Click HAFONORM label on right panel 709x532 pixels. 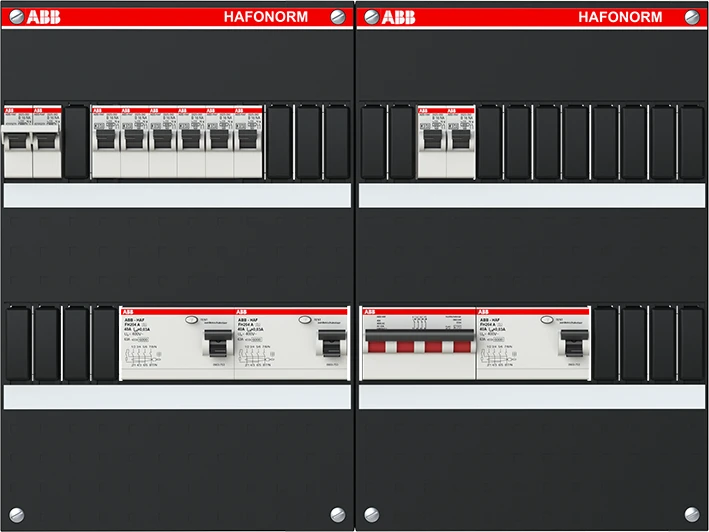click(x=620, y=17)
